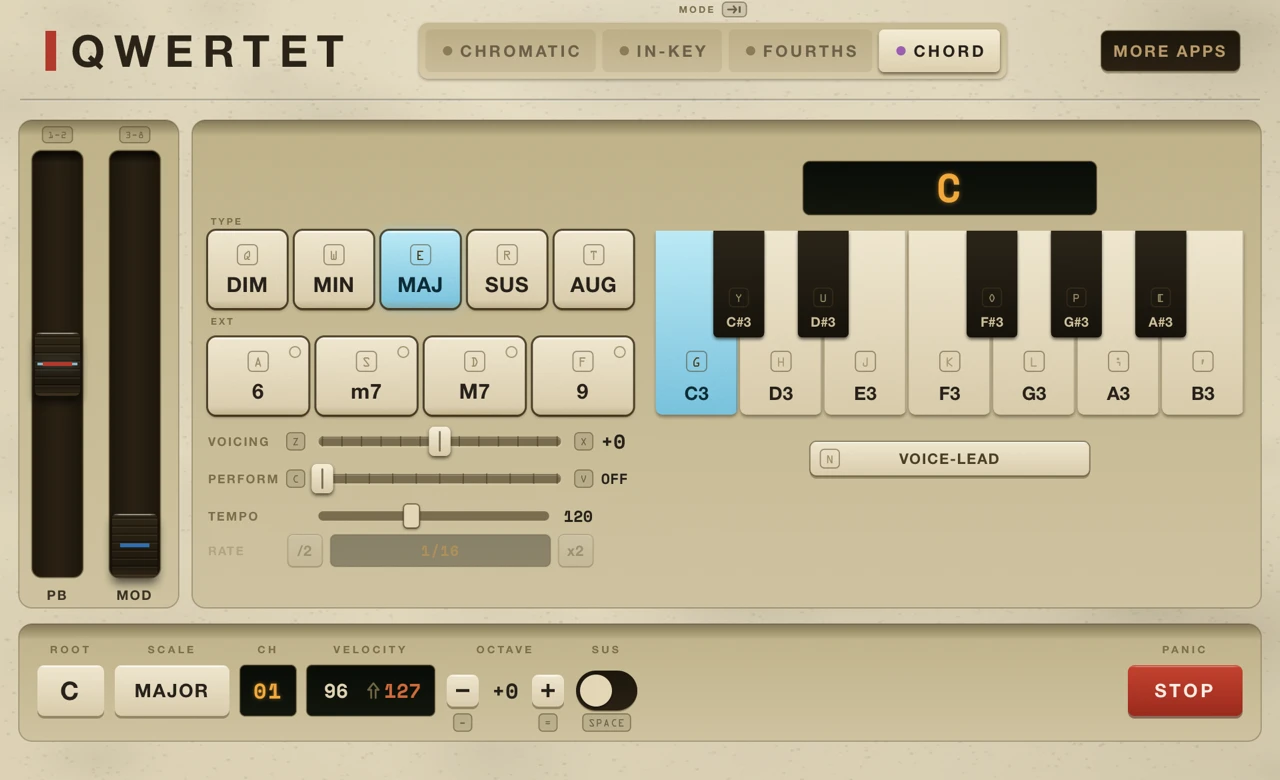Screen dimensions: 1280x780
Task: Open the More Apps button
Action: tap(1170, 51)
